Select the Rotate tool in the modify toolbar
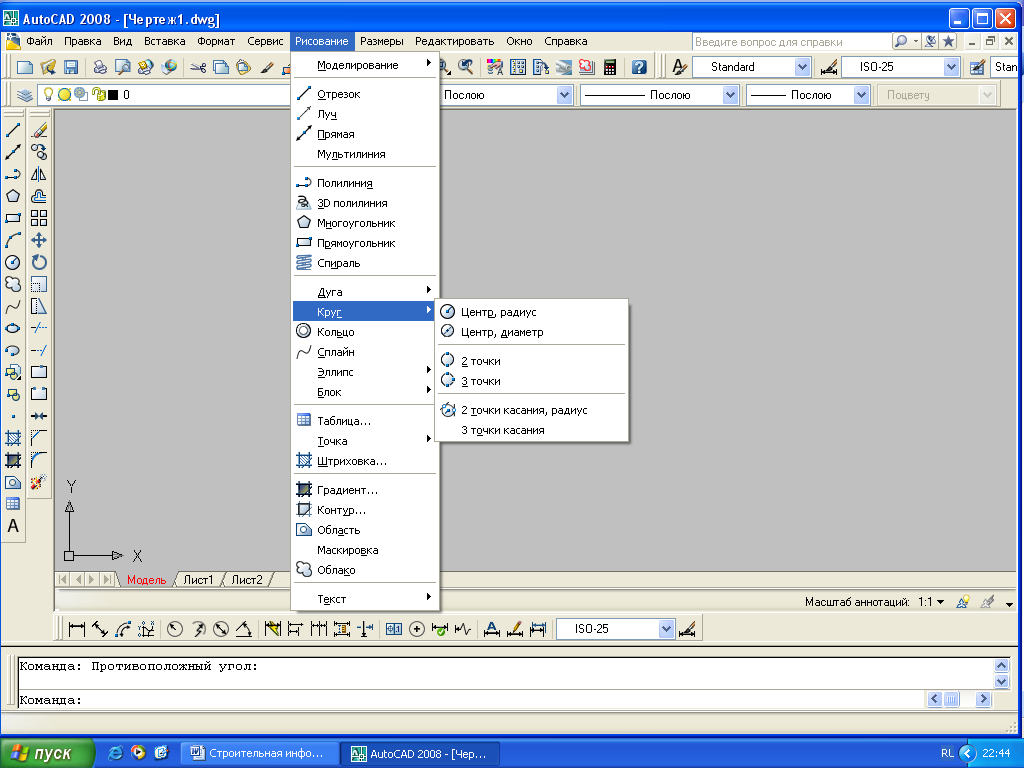1024x768 pixels. [x=39, y=263]
